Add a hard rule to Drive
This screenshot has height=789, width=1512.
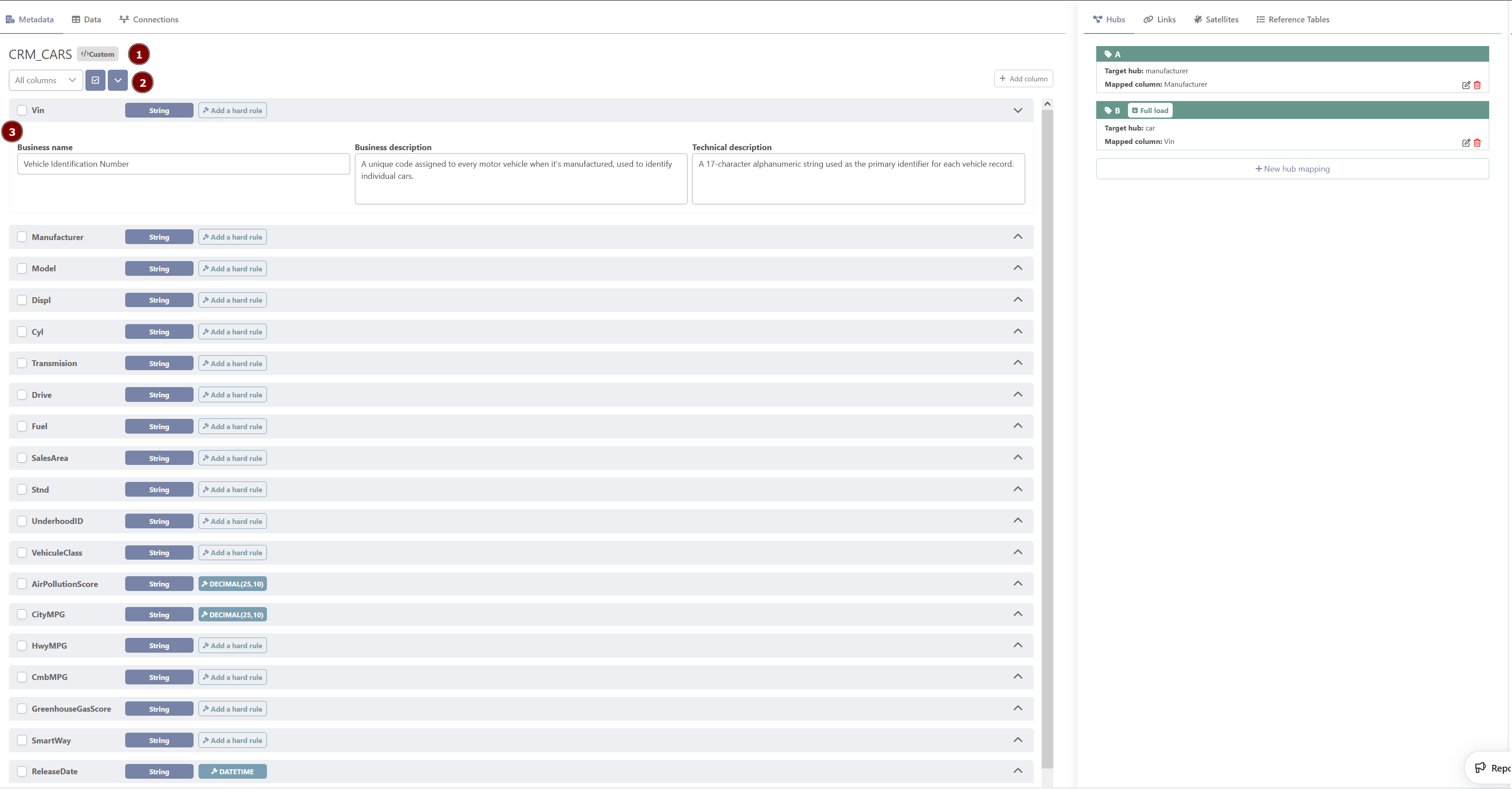(x=232, y=395)
